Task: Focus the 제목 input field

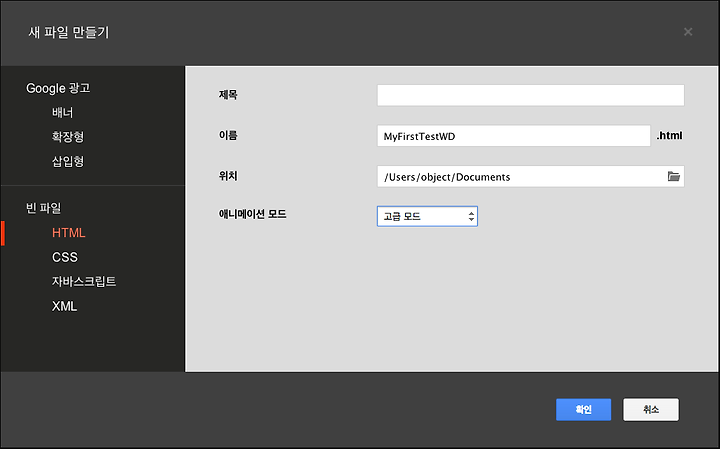Action: pos(531,95)
